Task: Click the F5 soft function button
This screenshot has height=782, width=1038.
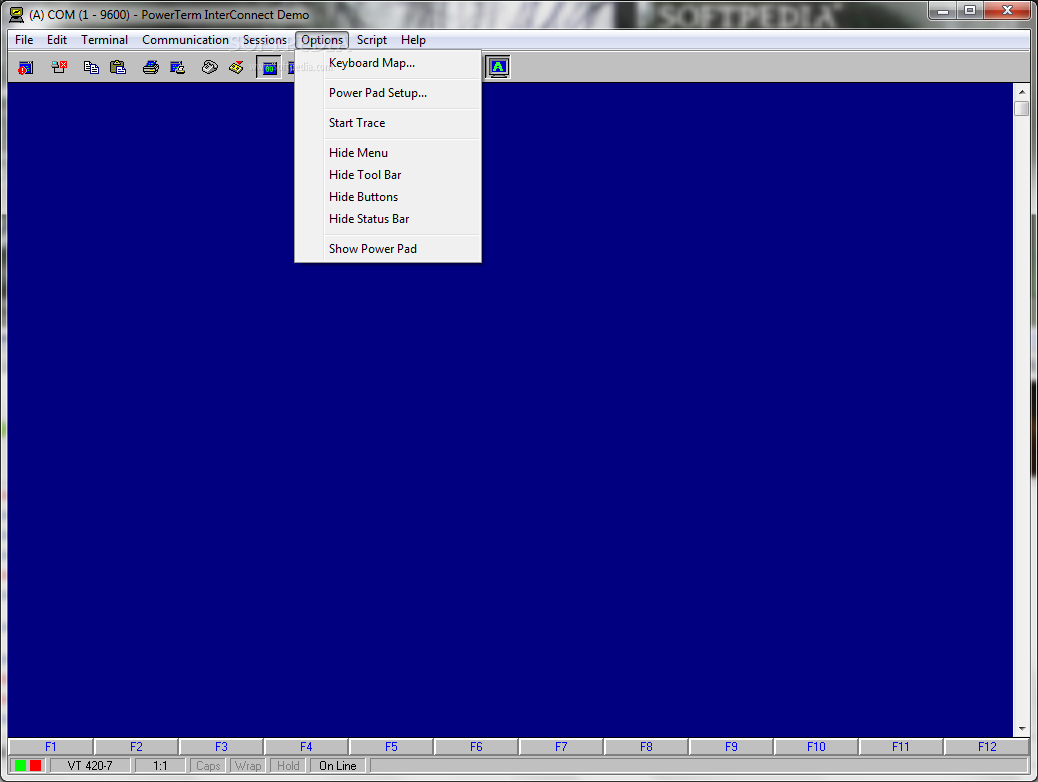Action: point(391,746)
